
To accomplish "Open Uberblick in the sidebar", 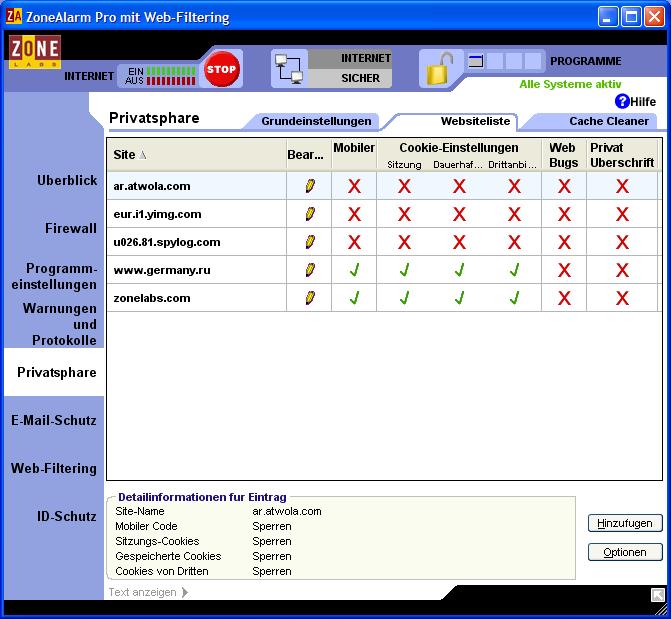I will tap(67, 180).
